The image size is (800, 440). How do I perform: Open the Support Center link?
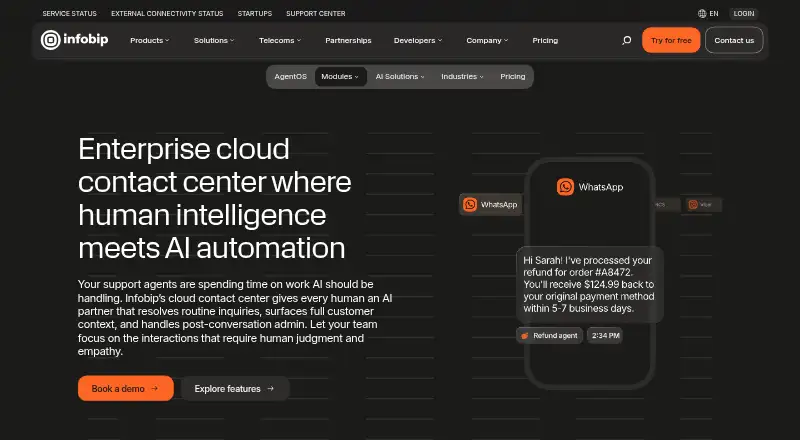(316, 14)
